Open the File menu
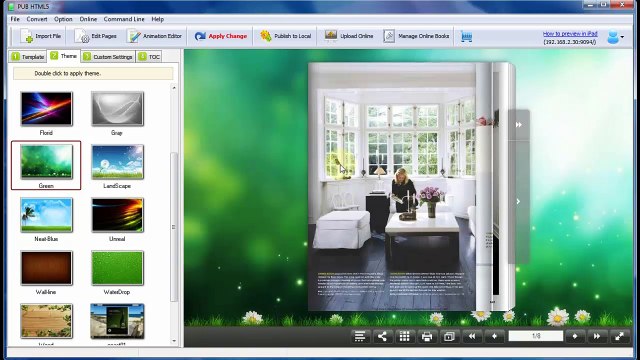This screenshot has height=360, width=640. (15, 19)
